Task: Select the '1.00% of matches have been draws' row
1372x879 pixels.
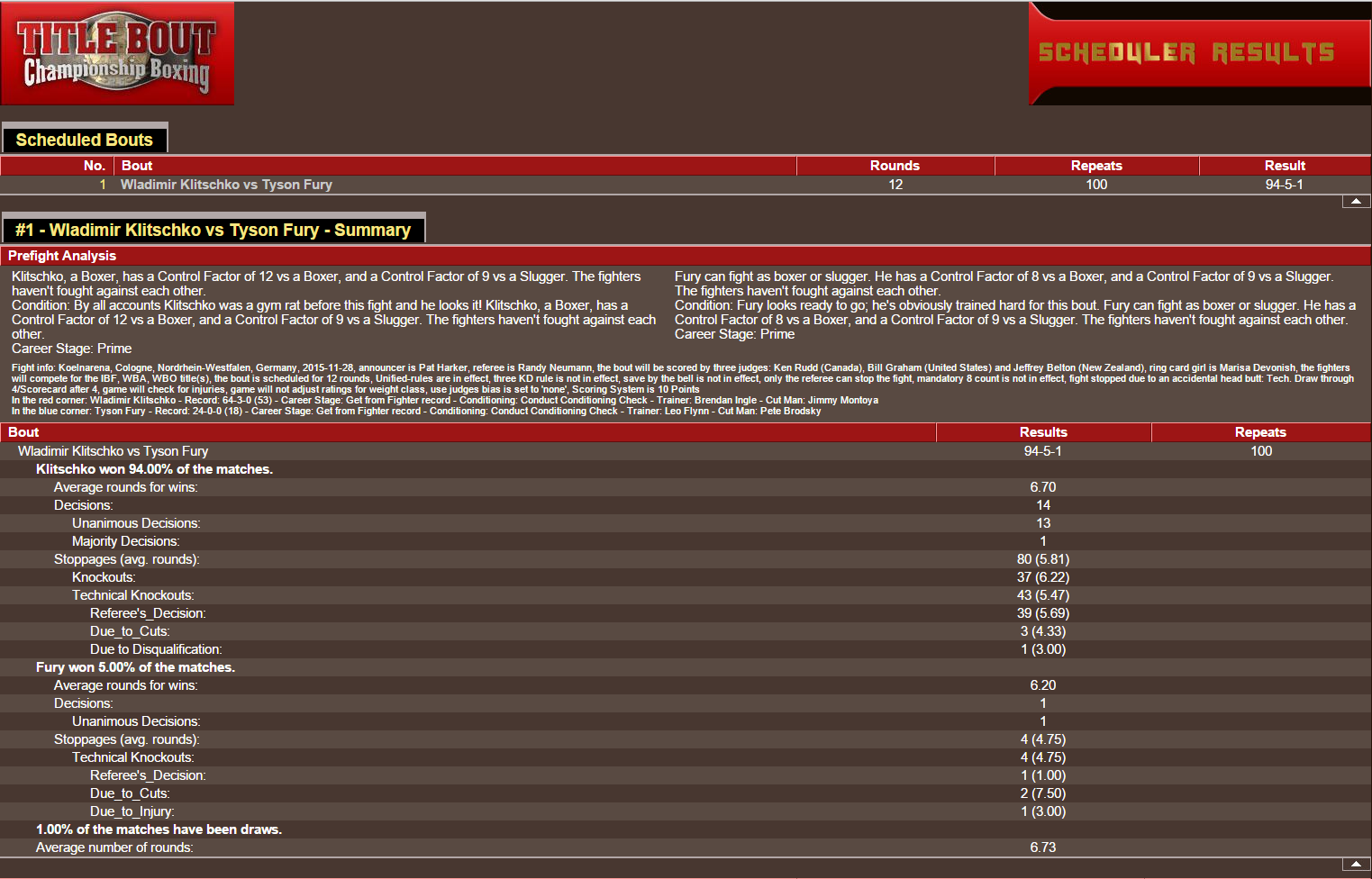Action: pyautogui.click(x=159, y=829)
